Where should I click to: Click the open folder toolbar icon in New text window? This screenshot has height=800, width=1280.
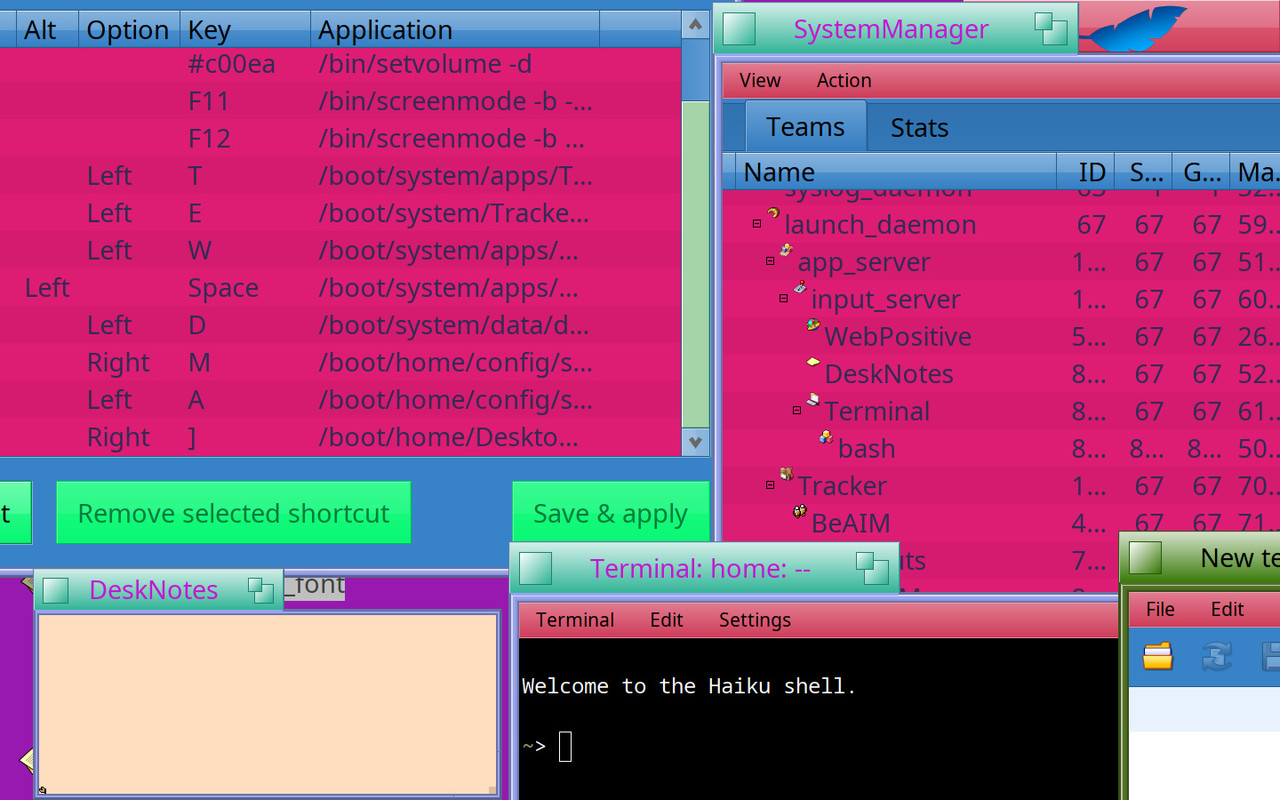click(x=1157, y=656)
